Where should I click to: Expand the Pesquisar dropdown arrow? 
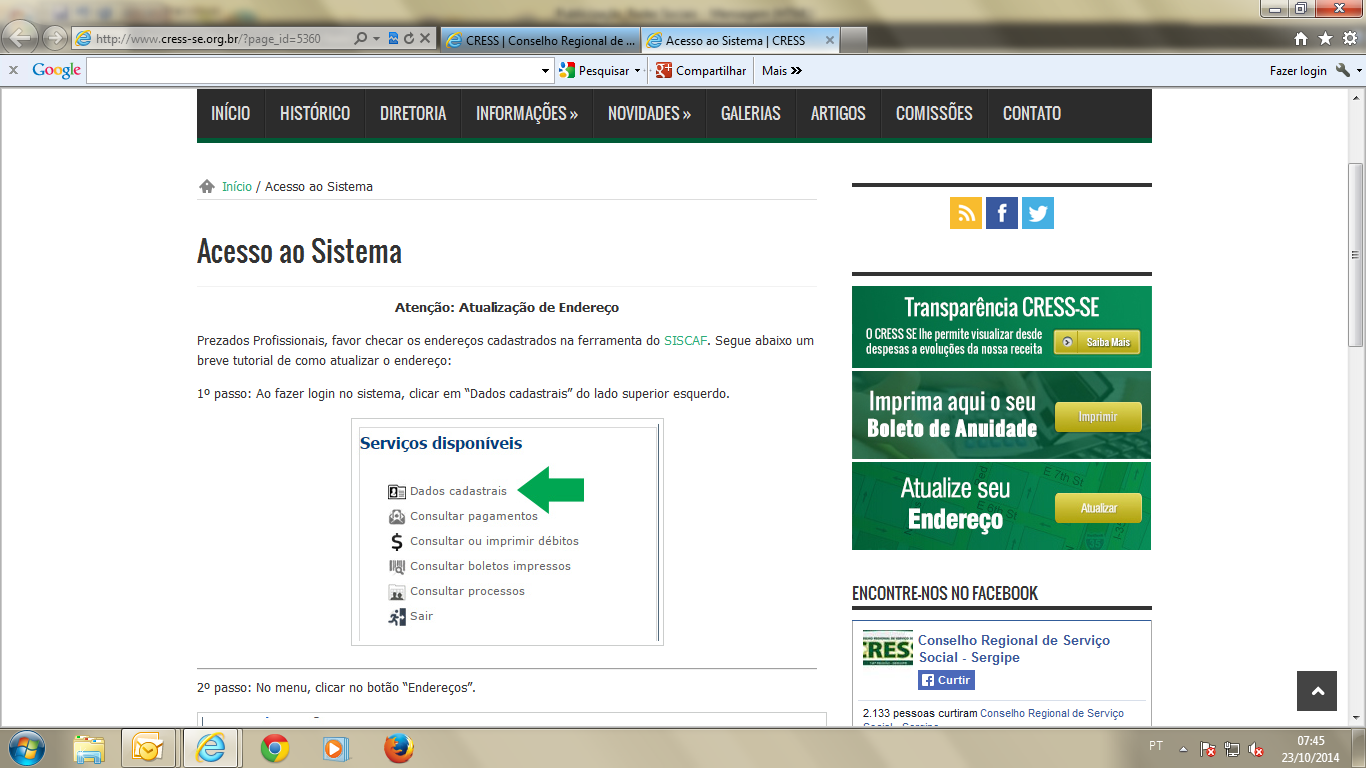pos(637,71)
